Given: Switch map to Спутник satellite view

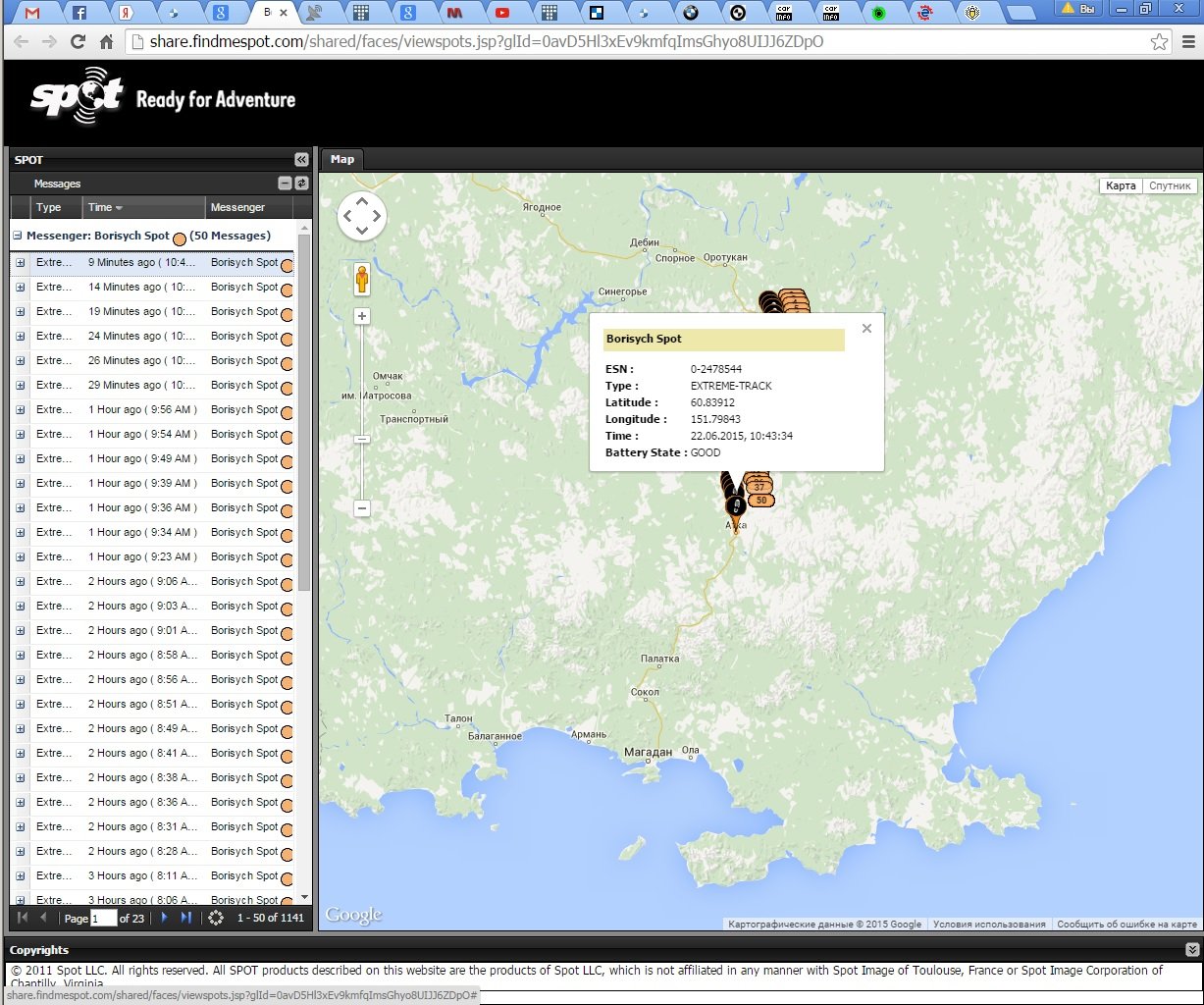Looking at the screenshot, I should tap(1170, 185).
